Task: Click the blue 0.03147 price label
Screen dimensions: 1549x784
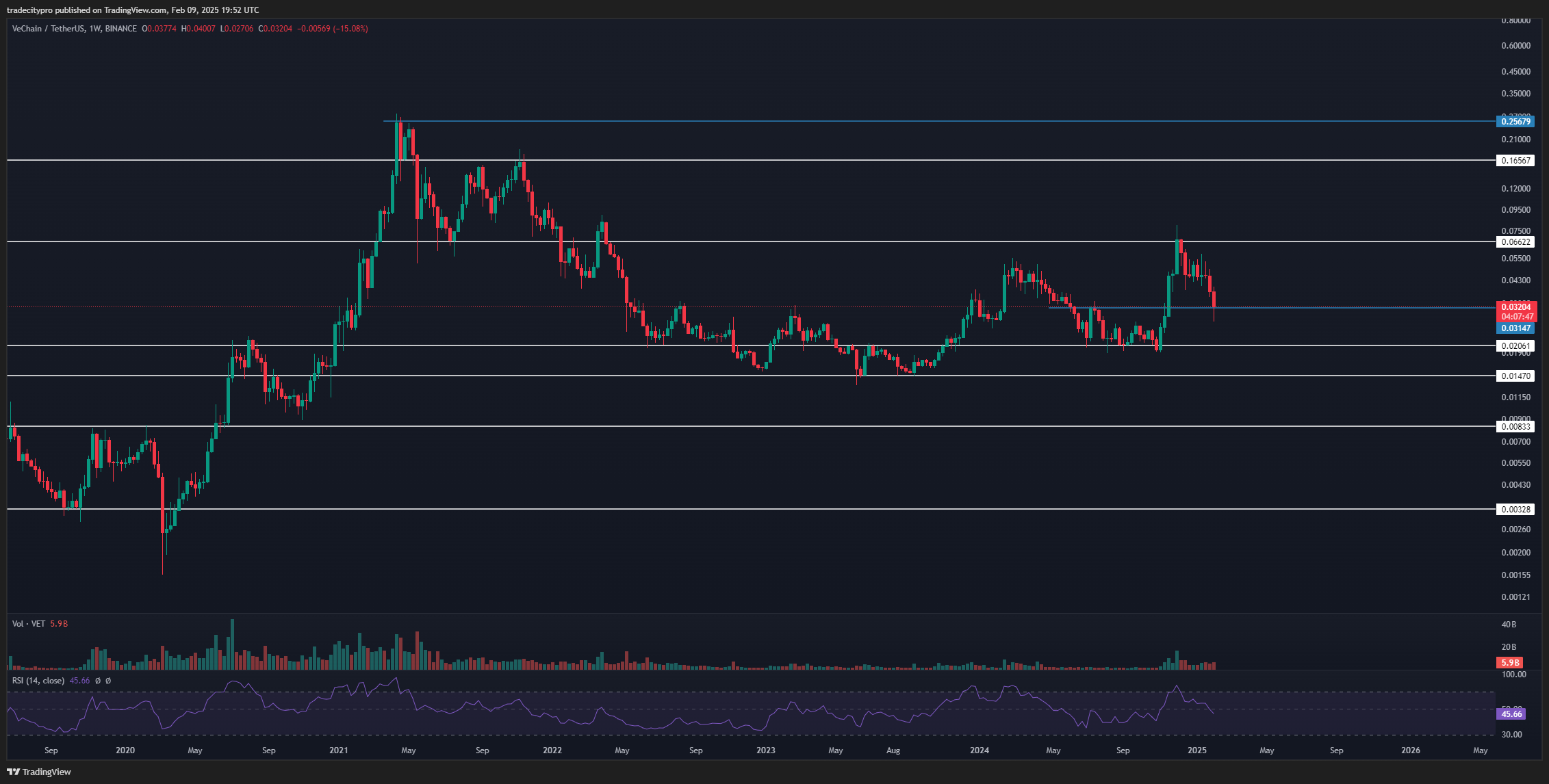Action: [1515, 328]
